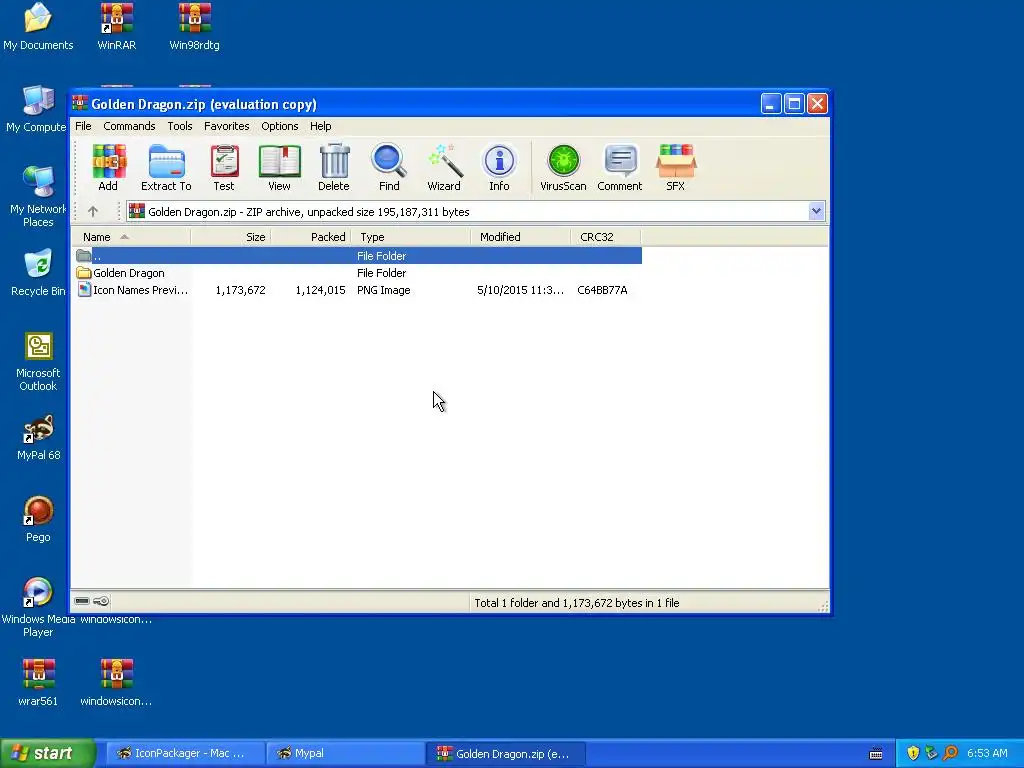
Task: Select the parent '..' folder row
Action: [357, 256]
